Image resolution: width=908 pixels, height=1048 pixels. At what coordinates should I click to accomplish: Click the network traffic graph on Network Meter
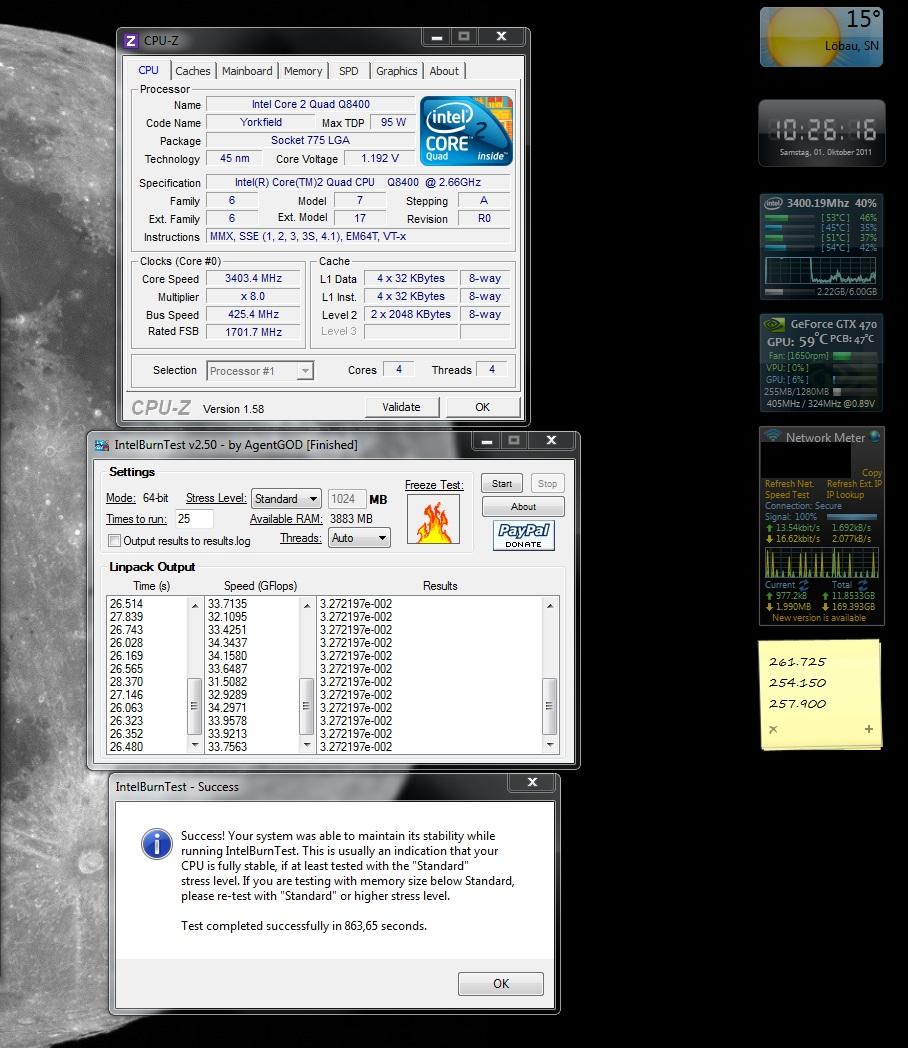coord(822,562)
